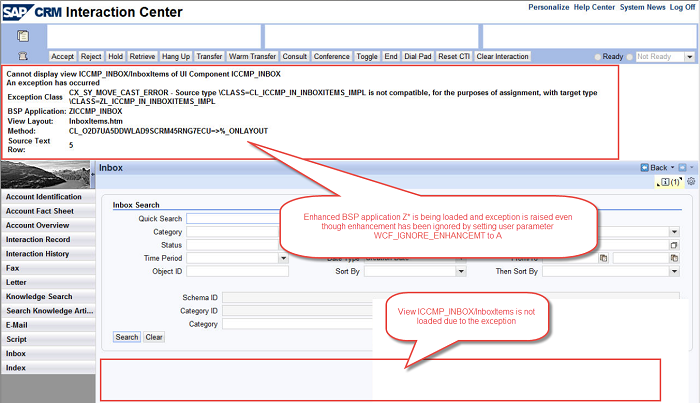The image size is (700, 403).
Task: Open the Inbox navigation item
Action: [x=48, y=353]
